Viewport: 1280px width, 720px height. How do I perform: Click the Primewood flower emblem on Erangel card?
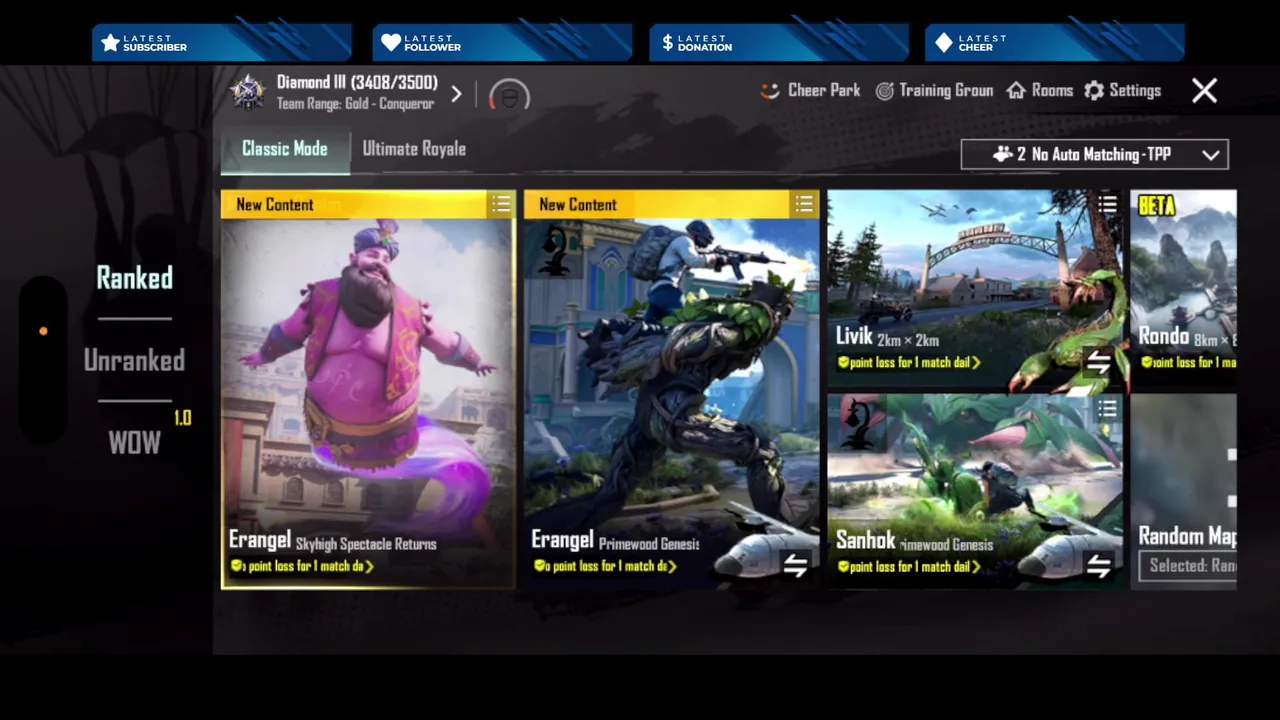pos(555,250)
